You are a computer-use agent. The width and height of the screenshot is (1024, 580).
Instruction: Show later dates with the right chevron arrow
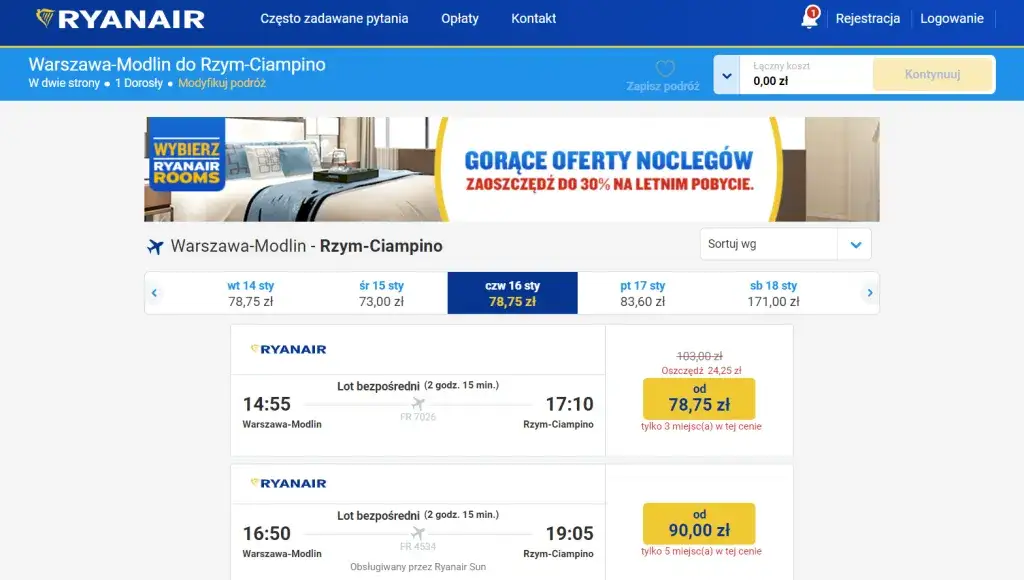tap(869, 292)
